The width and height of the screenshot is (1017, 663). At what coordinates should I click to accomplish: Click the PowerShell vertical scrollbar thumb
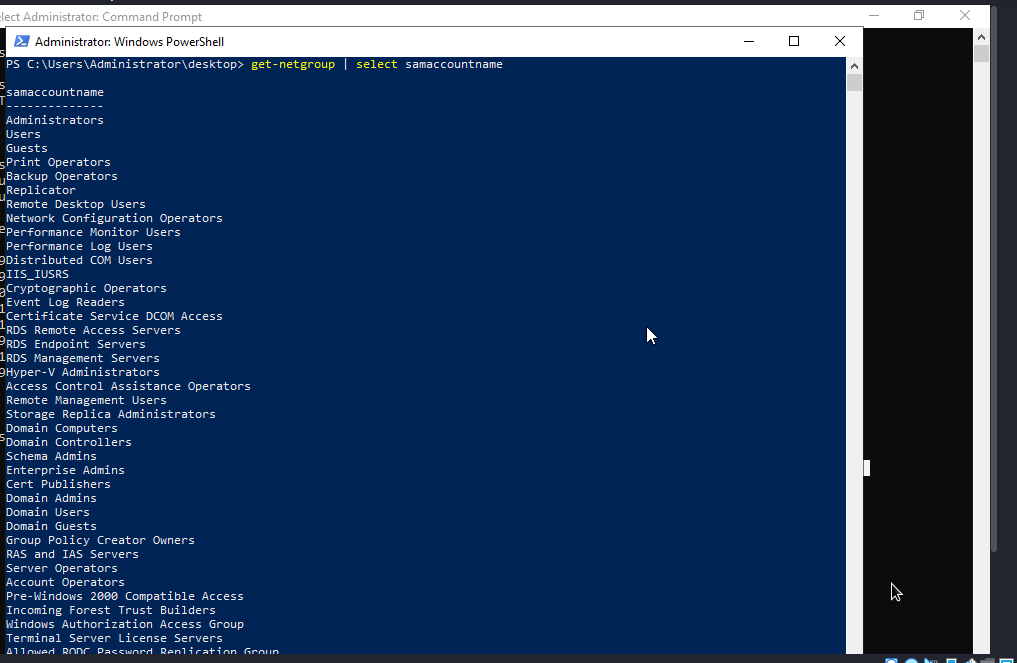pyautogui.click(x=854, y=82)
